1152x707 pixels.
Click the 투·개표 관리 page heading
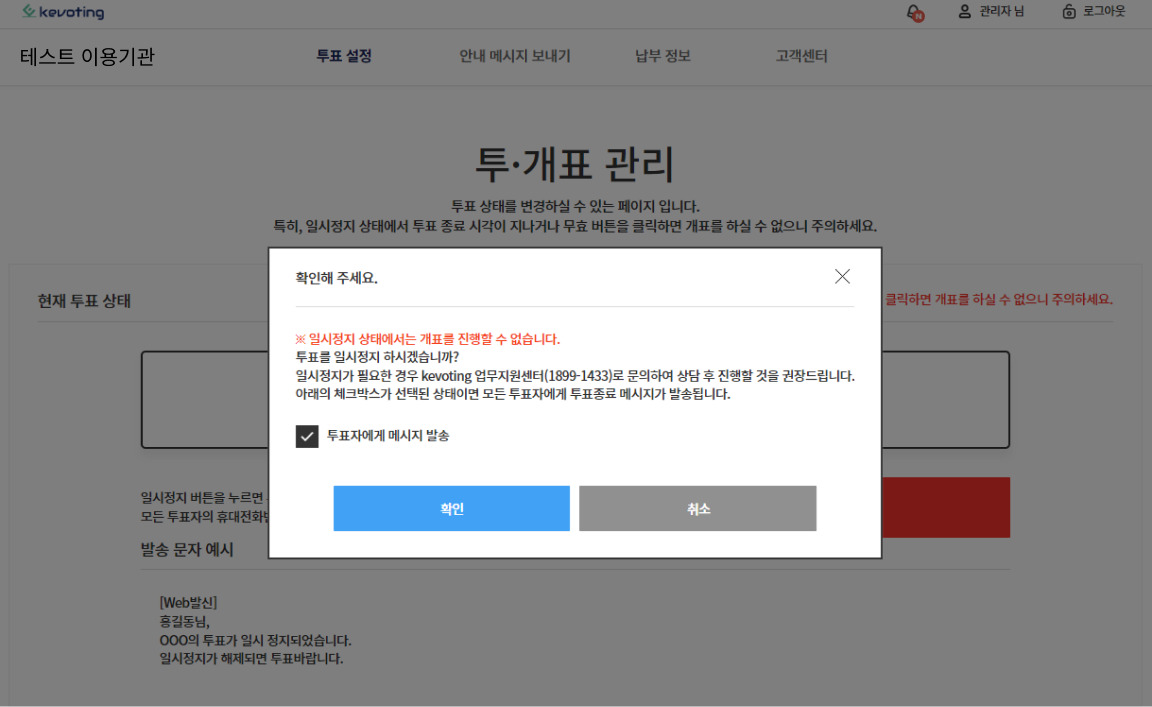(x=575, y=164)
